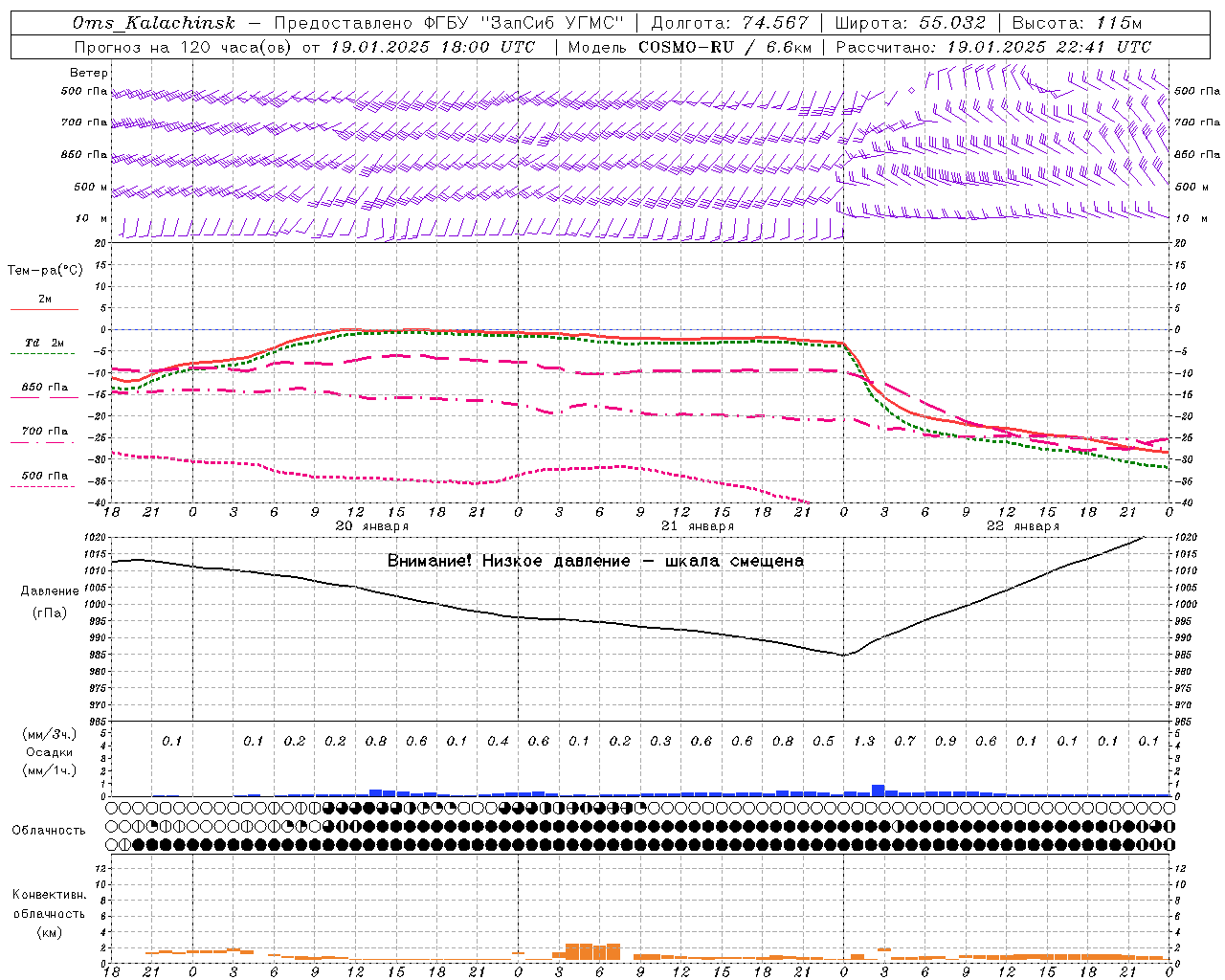Click the (гПа) pressure unit label
The width and height of the screenshot is (1225, 980).
[x=50, y=613]
